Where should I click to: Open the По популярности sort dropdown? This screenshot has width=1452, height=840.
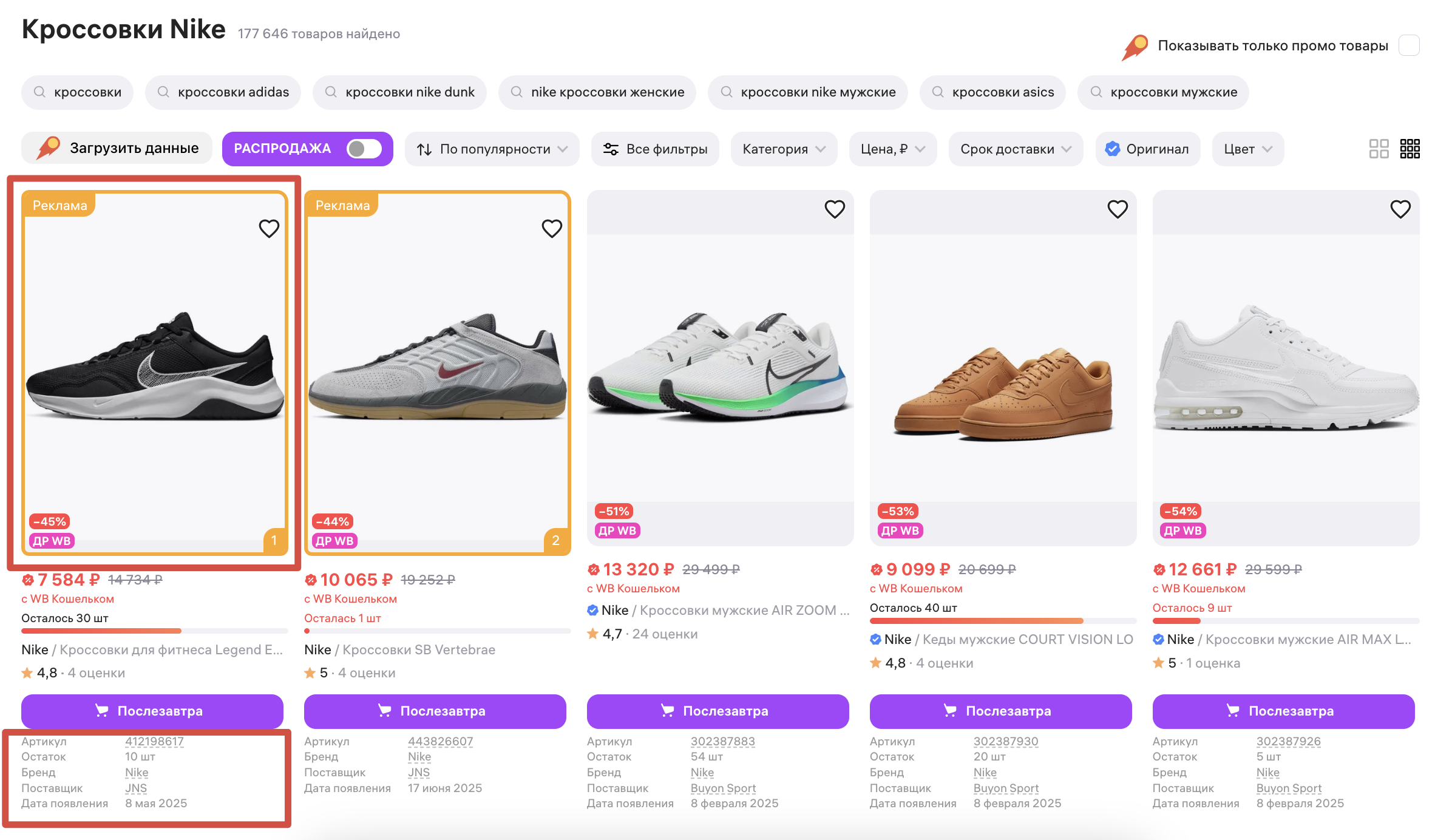492,149
